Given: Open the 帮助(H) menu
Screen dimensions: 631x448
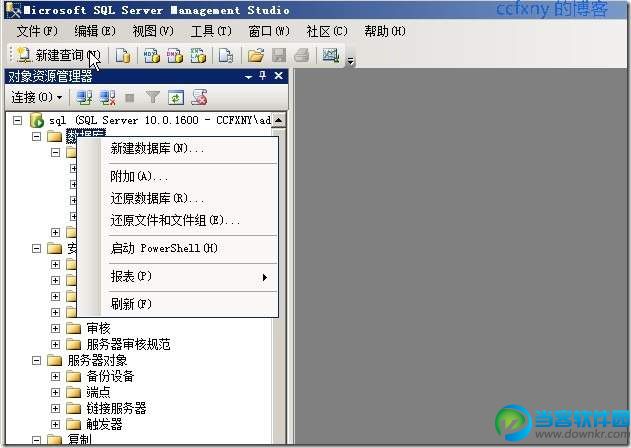Looking at the screenshot, I should pos(385,31).
